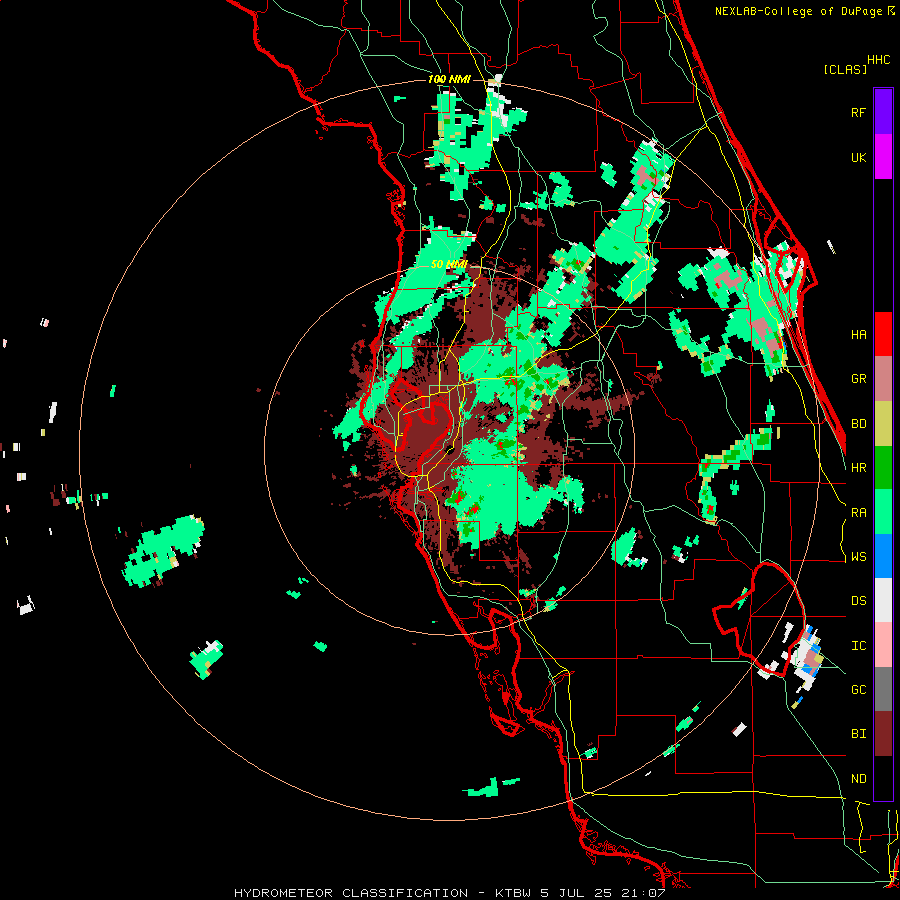Click the HR legend label
This screenshot has width=900, height=900.
[x=858, y=468]
